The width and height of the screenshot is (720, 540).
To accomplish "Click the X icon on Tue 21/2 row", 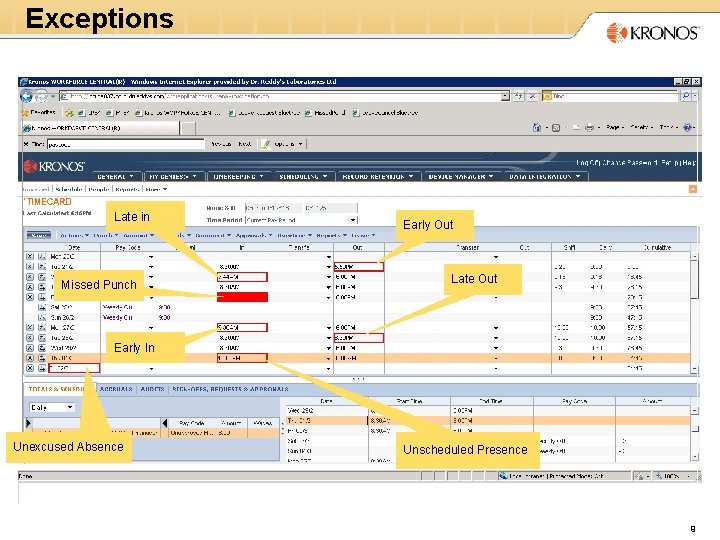I will (x=30, y=267).
